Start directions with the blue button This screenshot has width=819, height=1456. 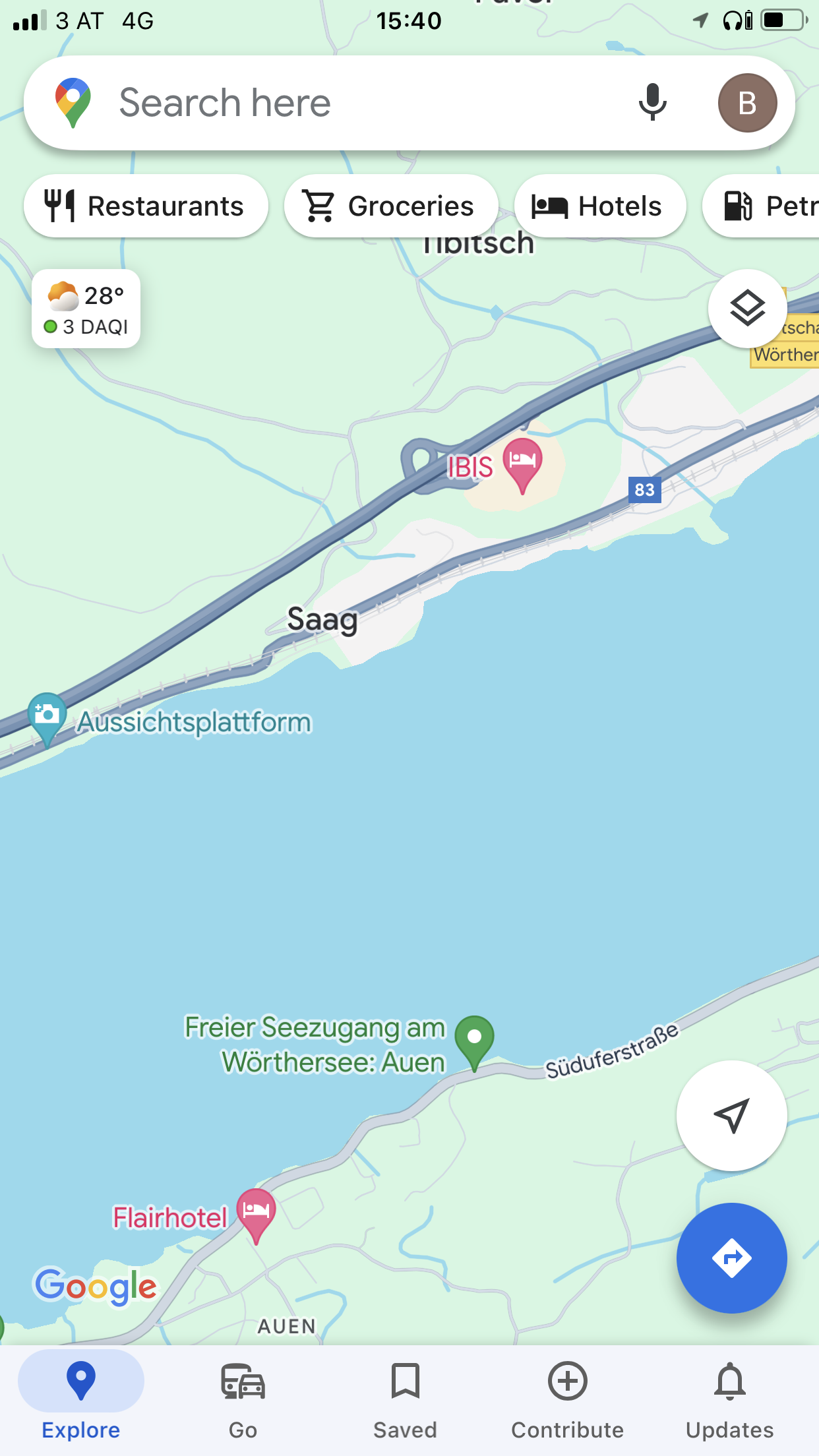pyautogui.click(x=731, y=1258)
